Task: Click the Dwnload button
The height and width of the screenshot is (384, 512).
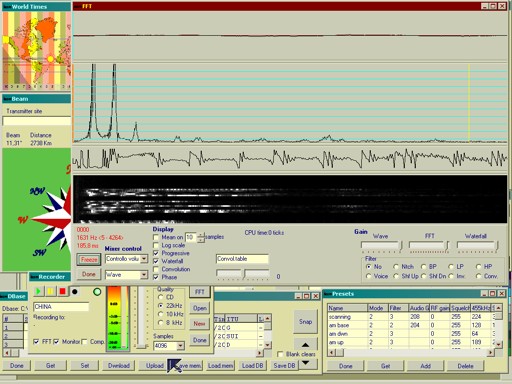Action: pos(119,366)
